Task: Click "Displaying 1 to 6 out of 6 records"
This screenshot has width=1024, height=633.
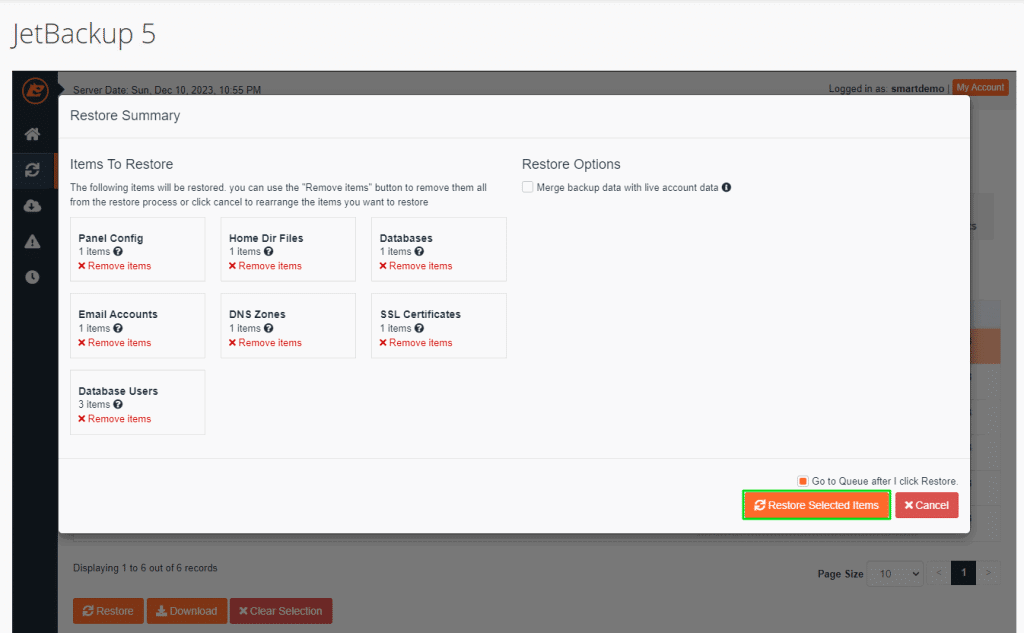Action: pos(145,568)
